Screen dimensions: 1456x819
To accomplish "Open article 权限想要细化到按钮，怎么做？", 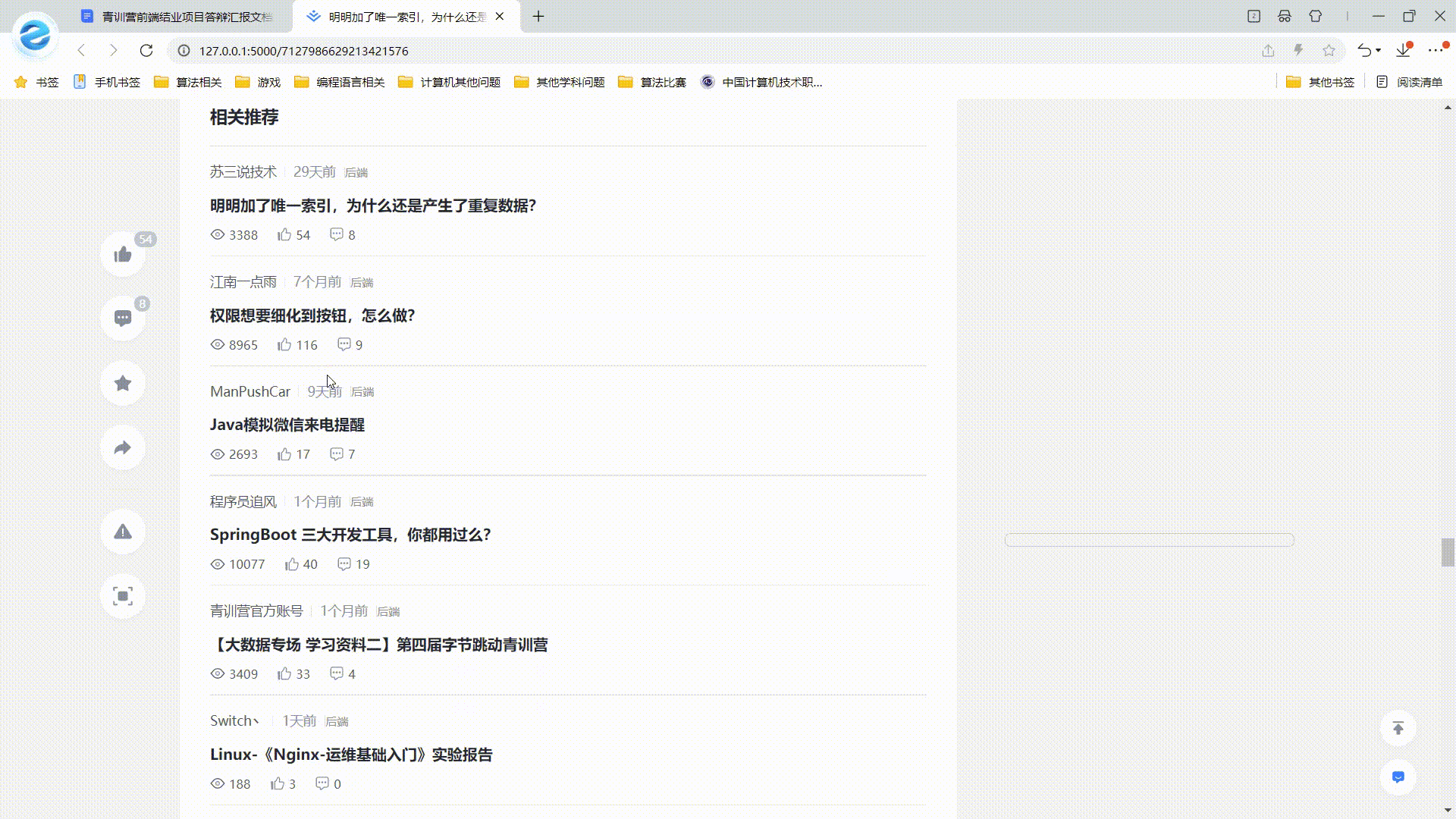I will (312, 315).
